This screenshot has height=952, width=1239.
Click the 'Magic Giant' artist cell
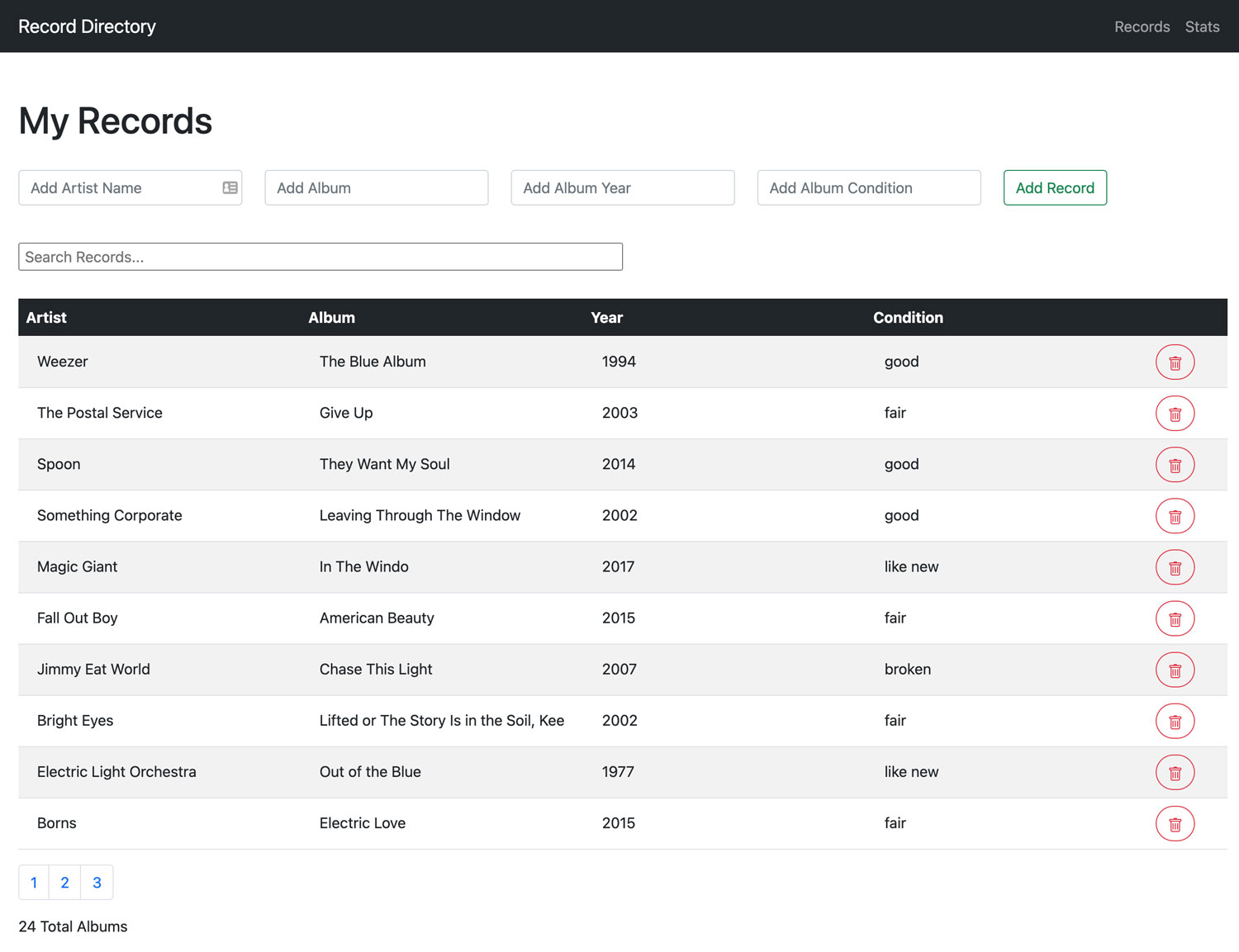77,566
